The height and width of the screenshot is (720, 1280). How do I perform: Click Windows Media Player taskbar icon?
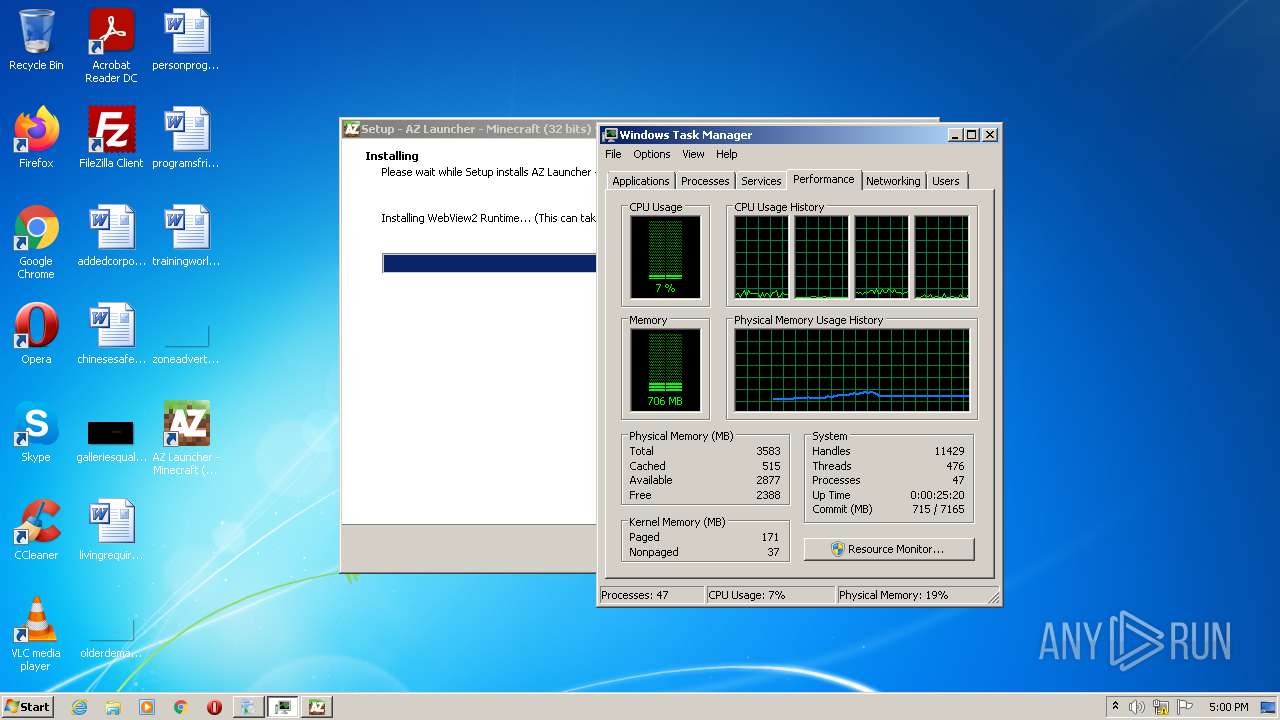147,707
